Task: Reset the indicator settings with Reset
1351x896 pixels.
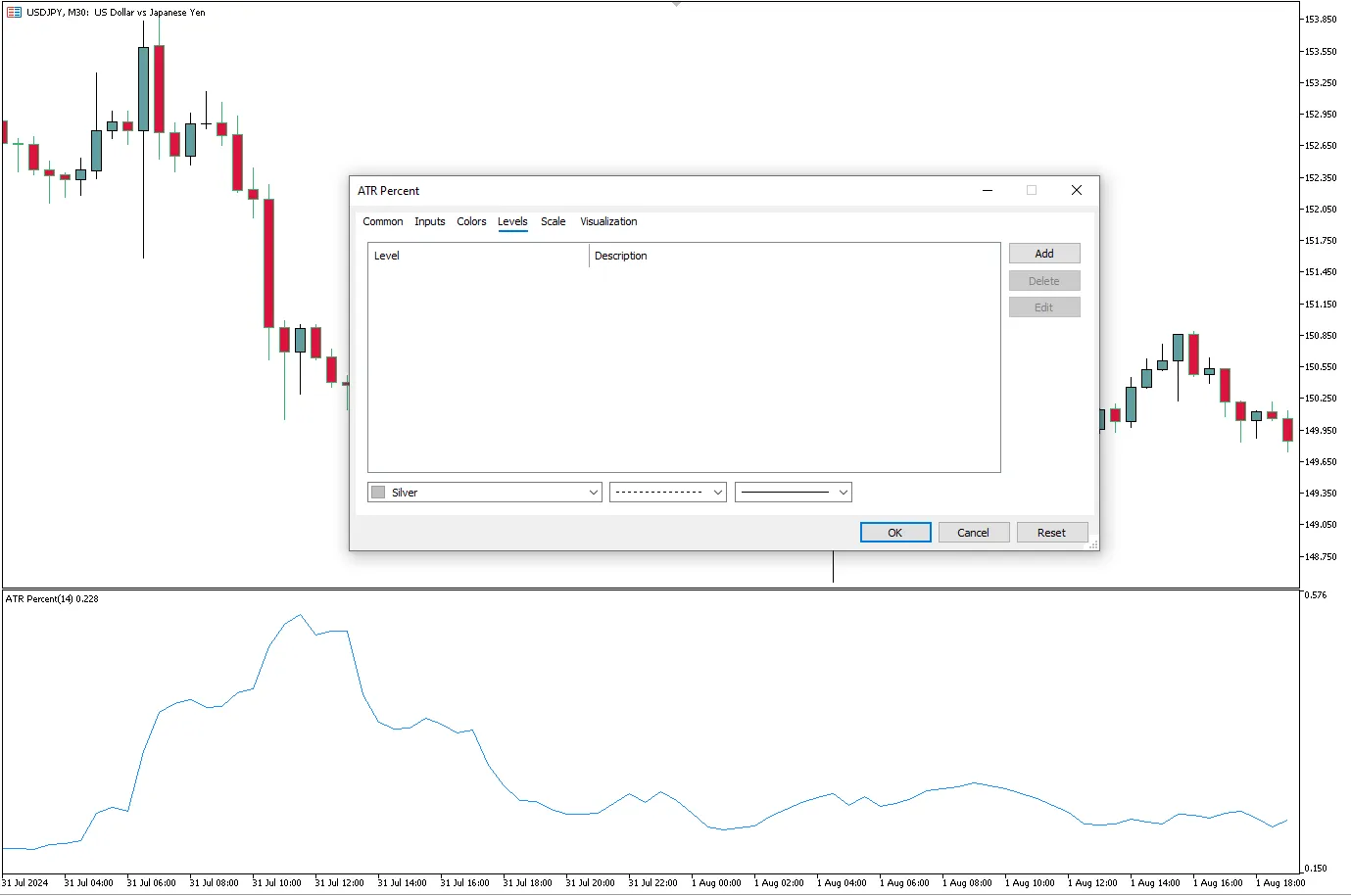Action: pyautogui.click(x=1051, y=533)
